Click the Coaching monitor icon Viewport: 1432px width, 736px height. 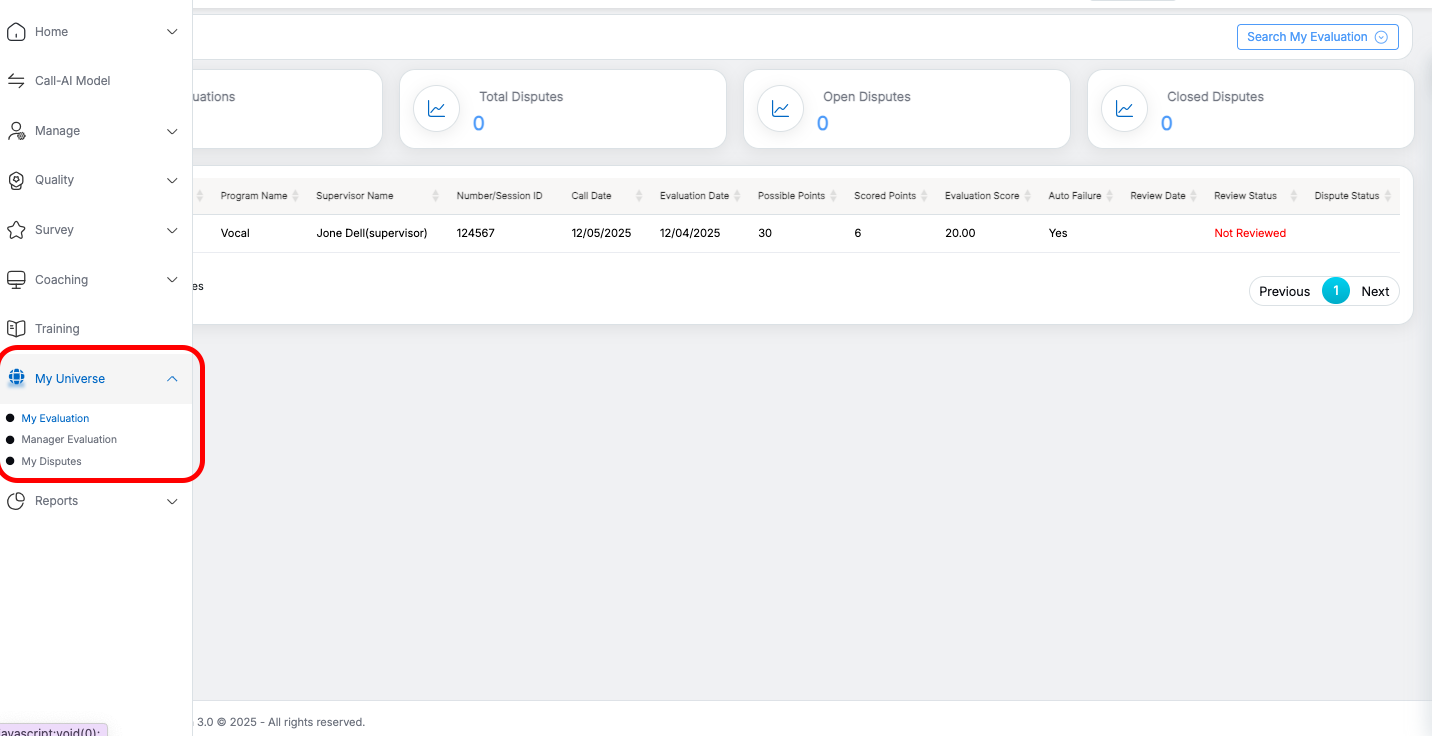(x=16, y=280)
